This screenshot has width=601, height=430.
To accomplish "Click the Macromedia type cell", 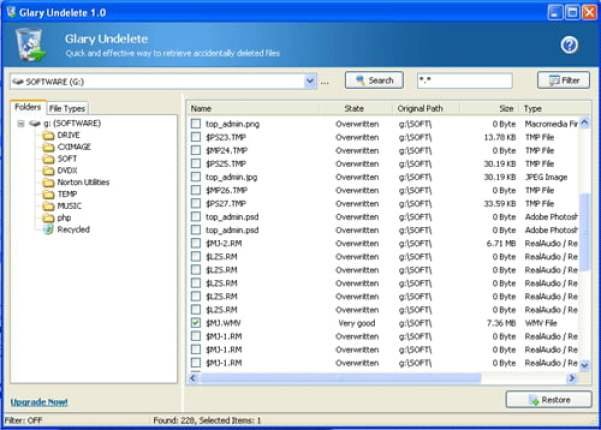I will point(551,124).
